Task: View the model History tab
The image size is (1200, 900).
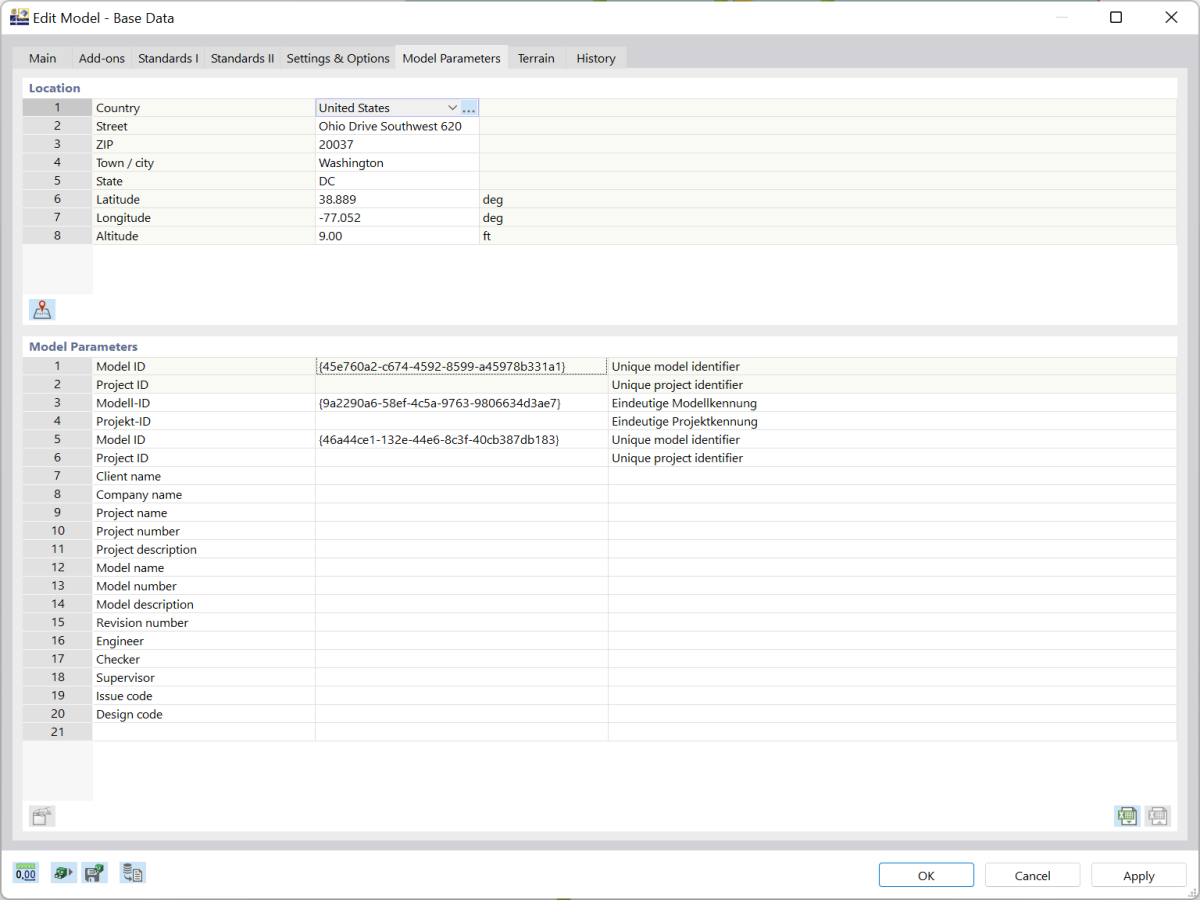Action: [x=595, y=58]
